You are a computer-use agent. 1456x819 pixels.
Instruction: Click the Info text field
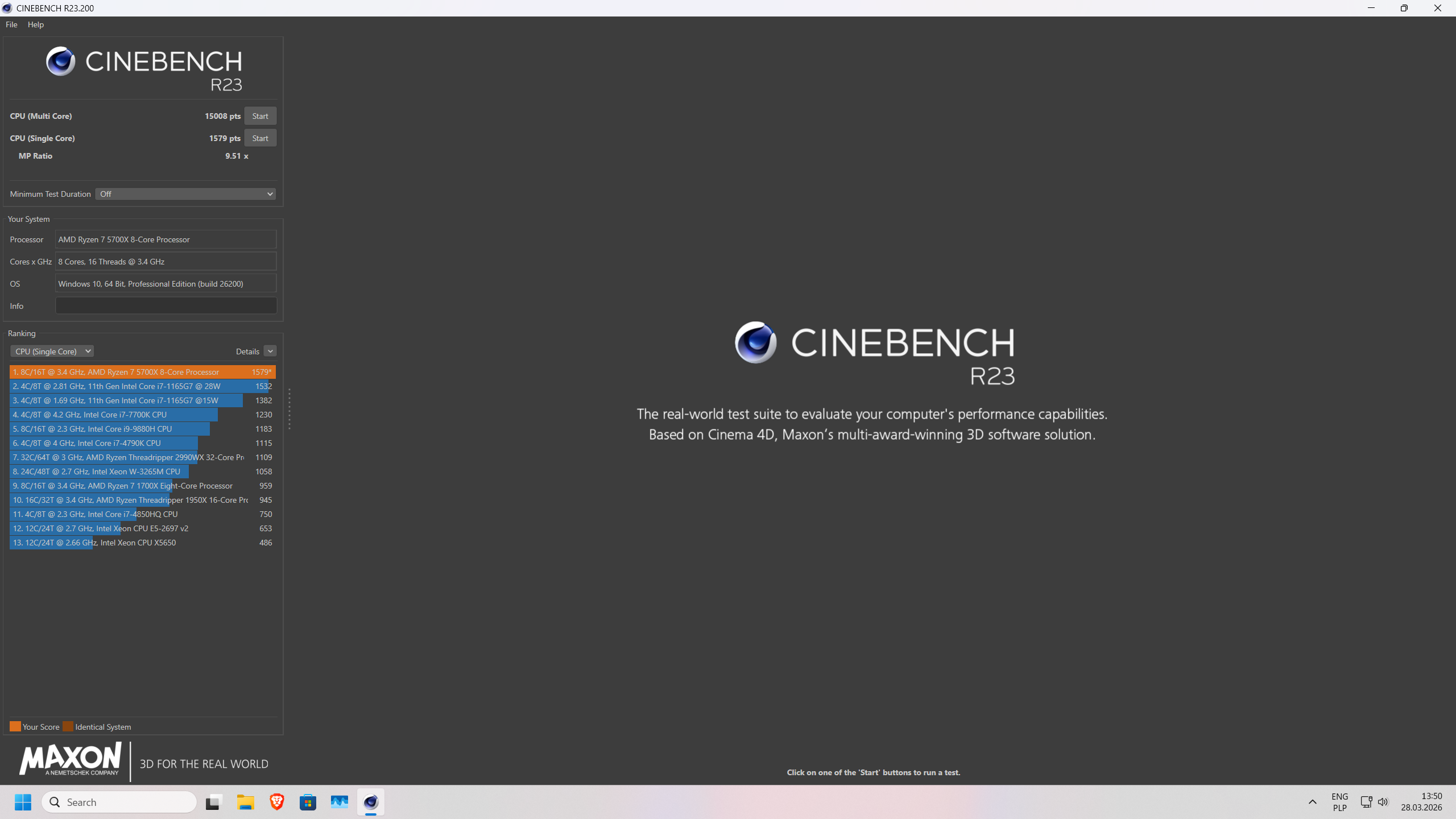166,306
